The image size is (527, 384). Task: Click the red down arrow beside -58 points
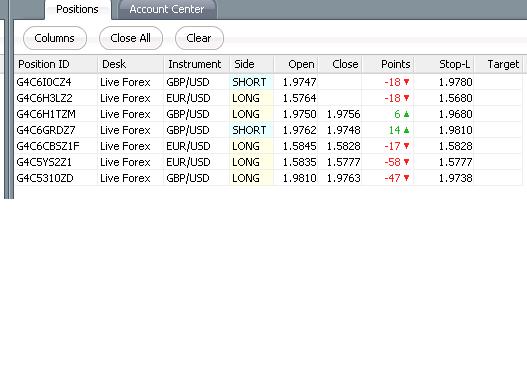pyautogui.click(x=406, y=162)
